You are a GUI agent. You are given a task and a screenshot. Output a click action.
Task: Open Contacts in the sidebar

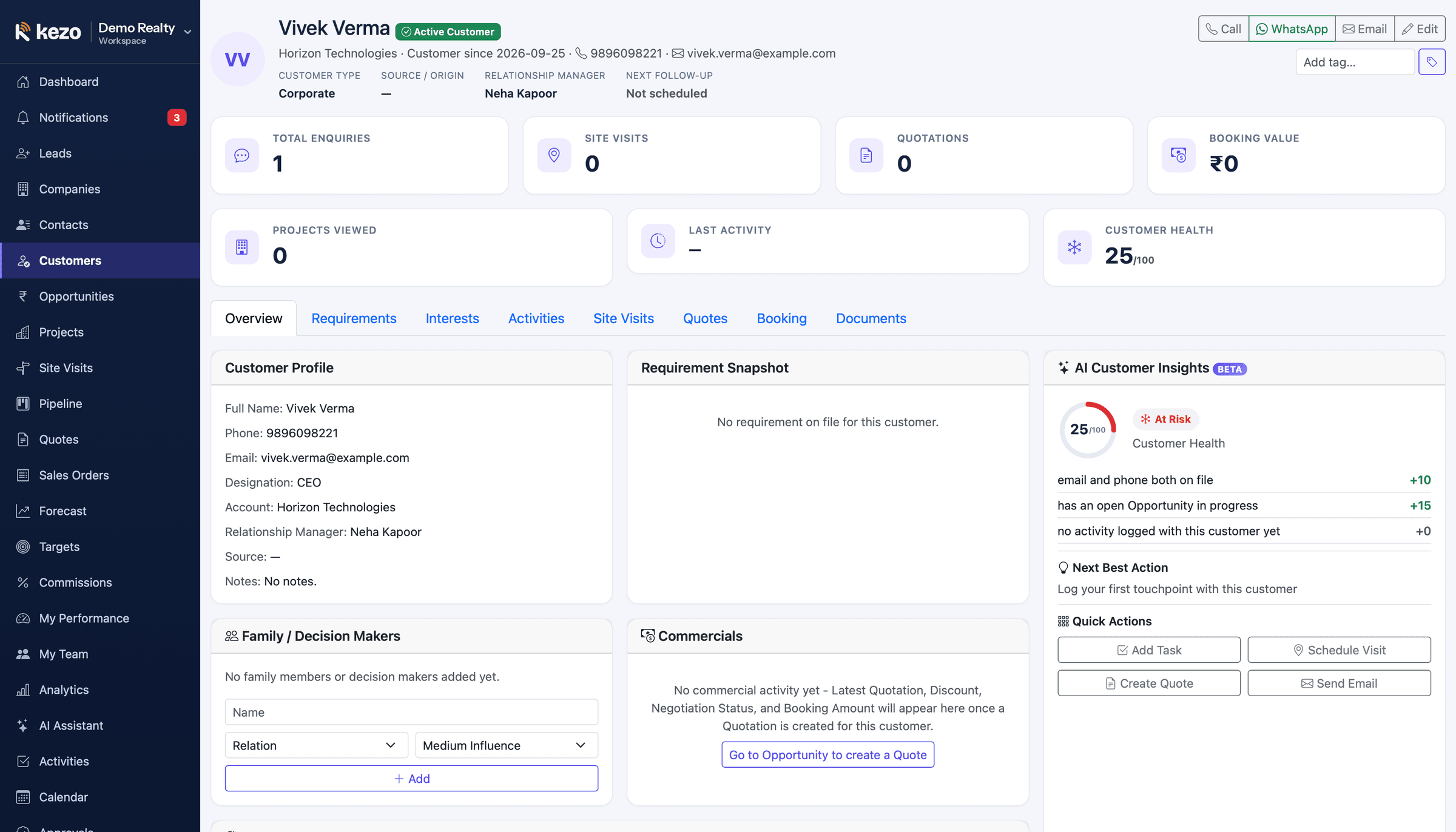[100, 225]
